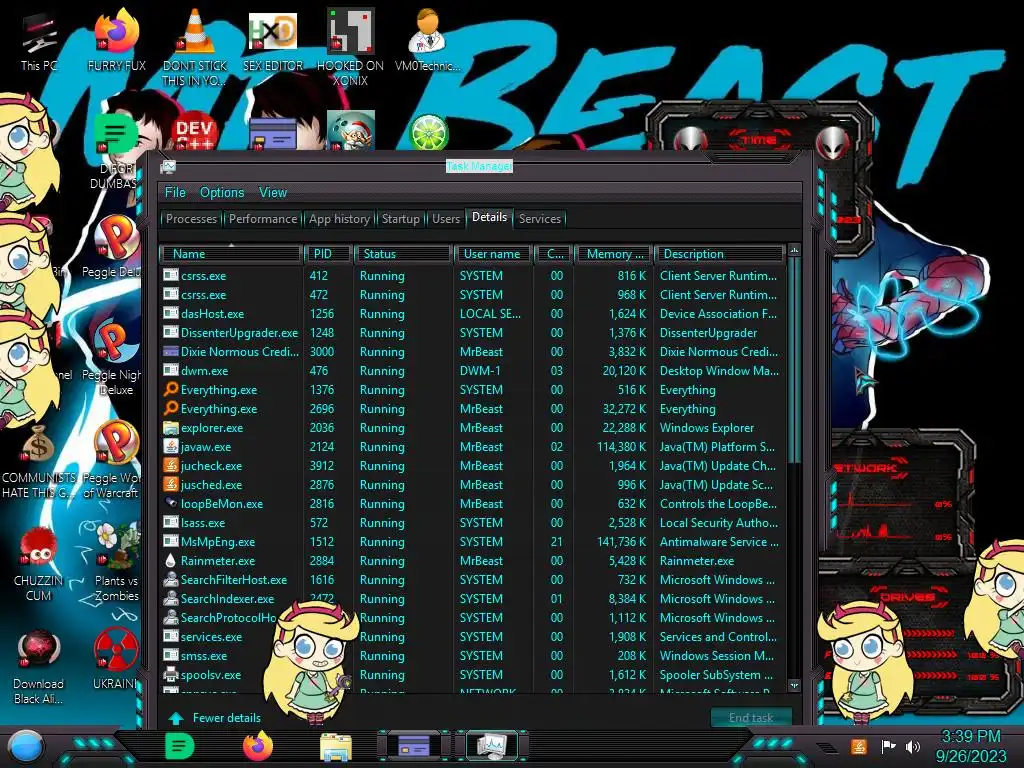Click the vertical scrollbar thumb in Details
This screenshot has height=768, width=1024.
coord(794,359)
